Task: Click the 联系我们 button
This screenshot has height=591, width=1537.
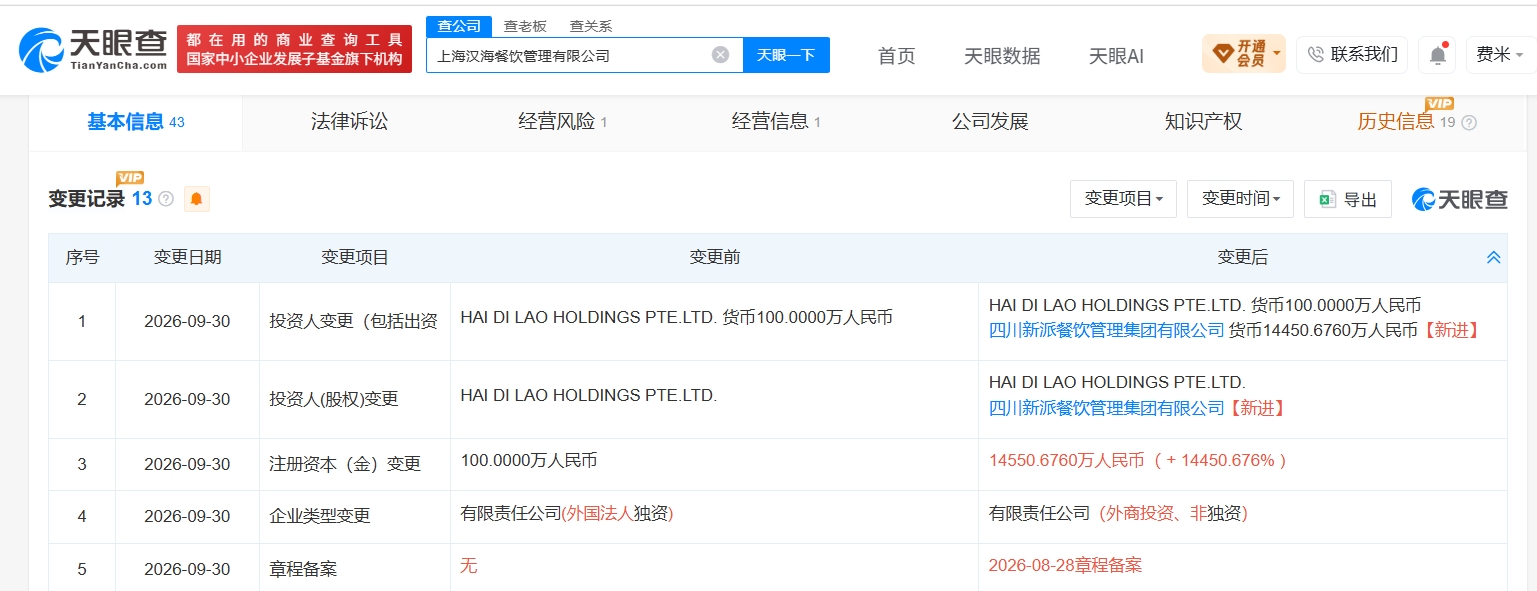Action: coord(1352,55)
